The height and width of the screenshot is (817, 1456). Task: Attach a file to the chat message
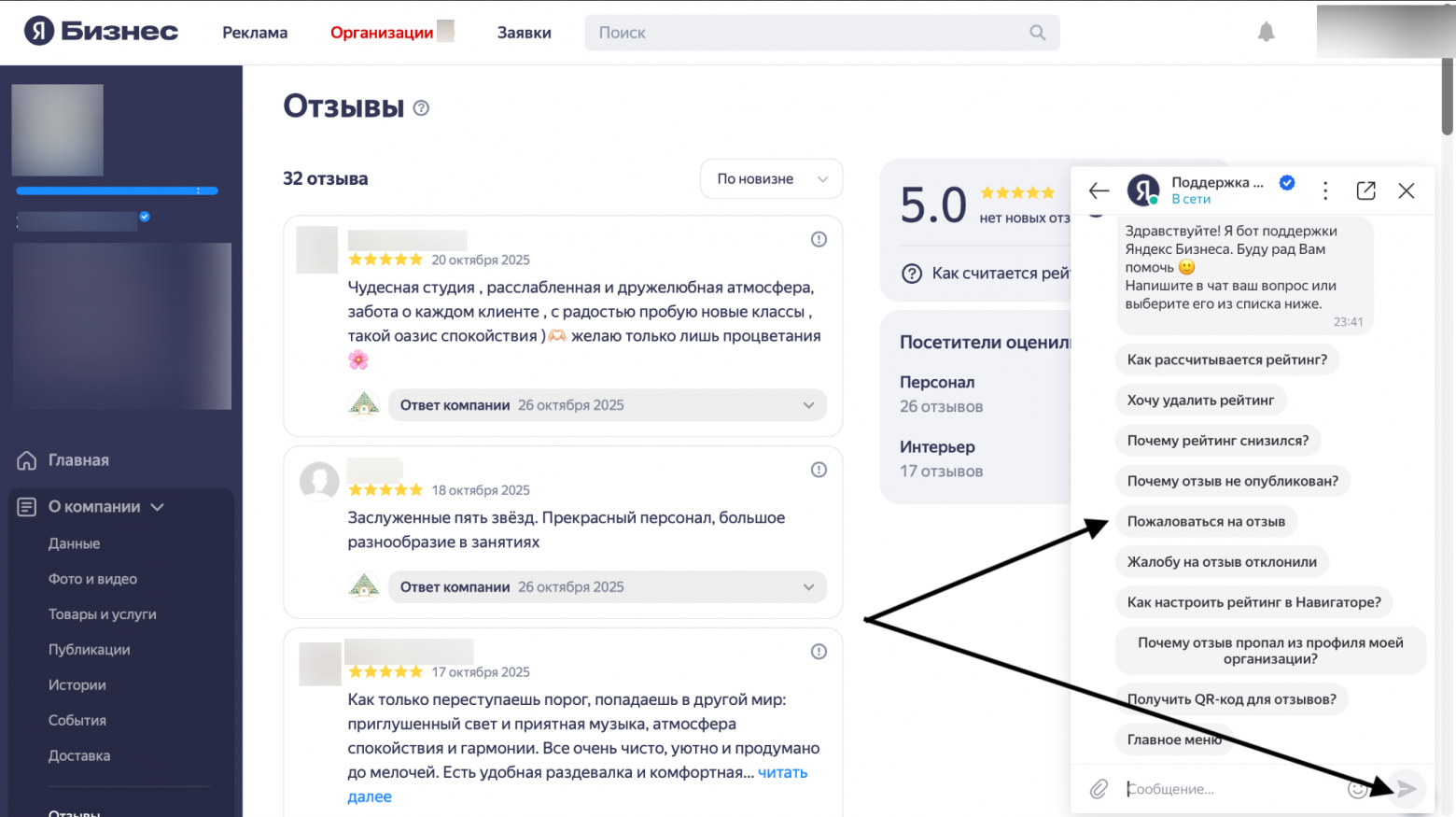(1099, 789)
